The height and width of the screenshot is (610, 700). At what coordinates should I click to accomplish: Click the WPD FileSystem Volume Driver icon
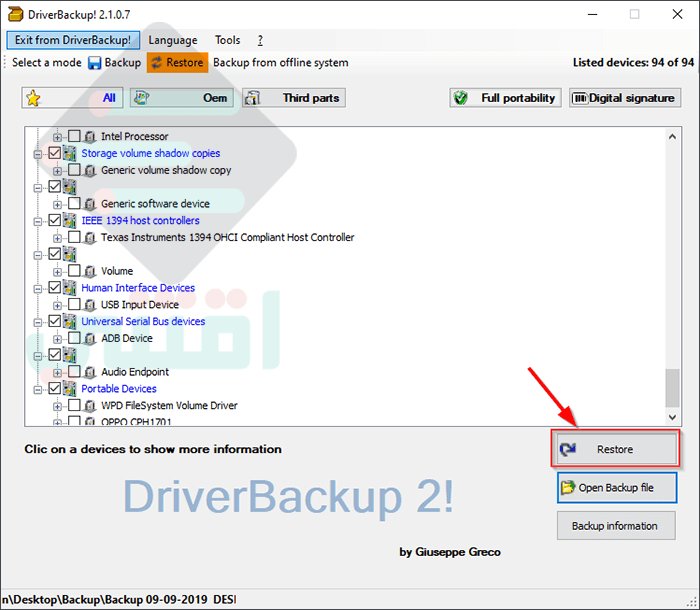coord(90,406)
